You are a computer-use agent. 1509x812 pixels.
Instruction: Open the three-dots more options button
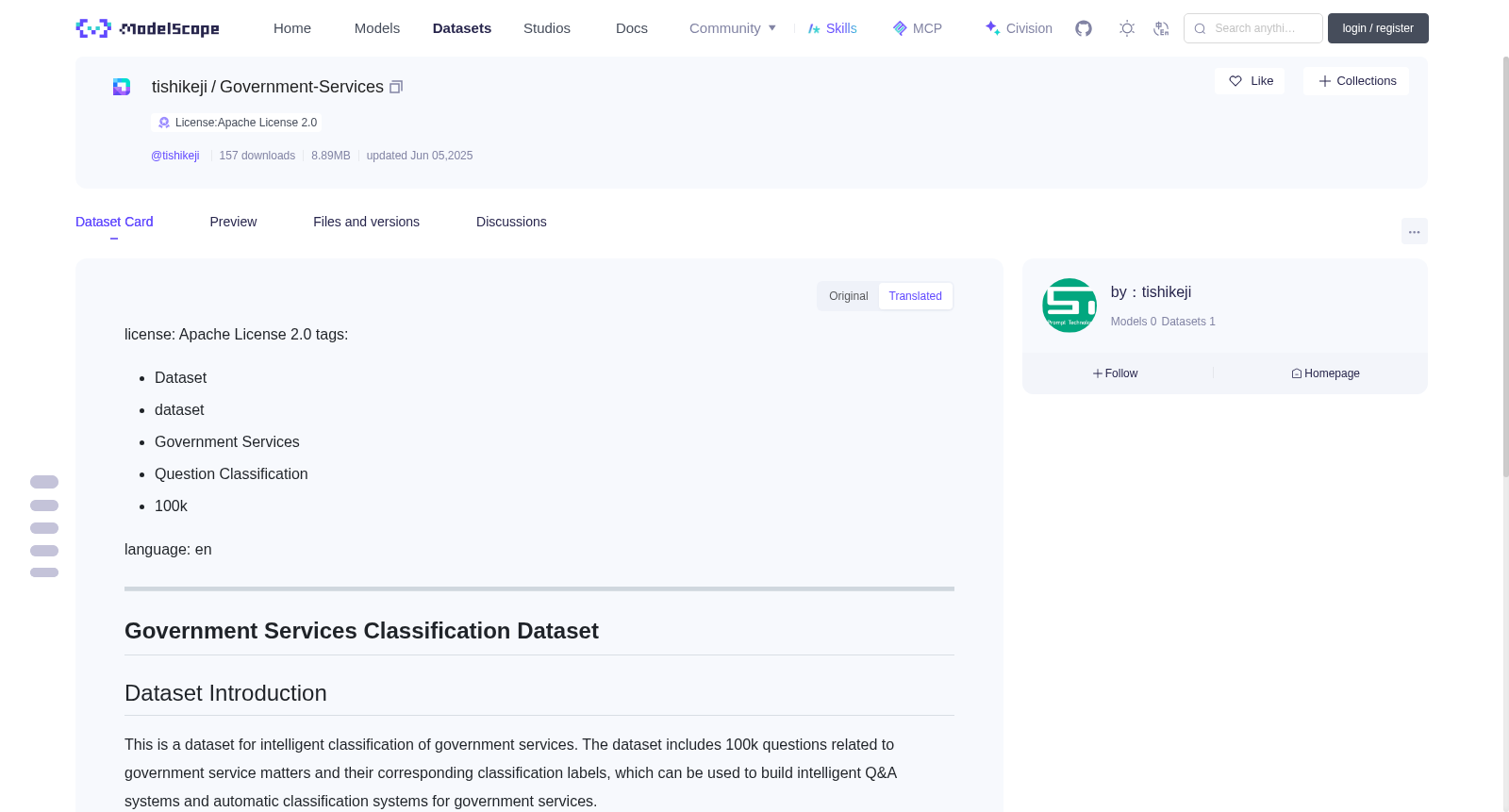[1414, 231]
